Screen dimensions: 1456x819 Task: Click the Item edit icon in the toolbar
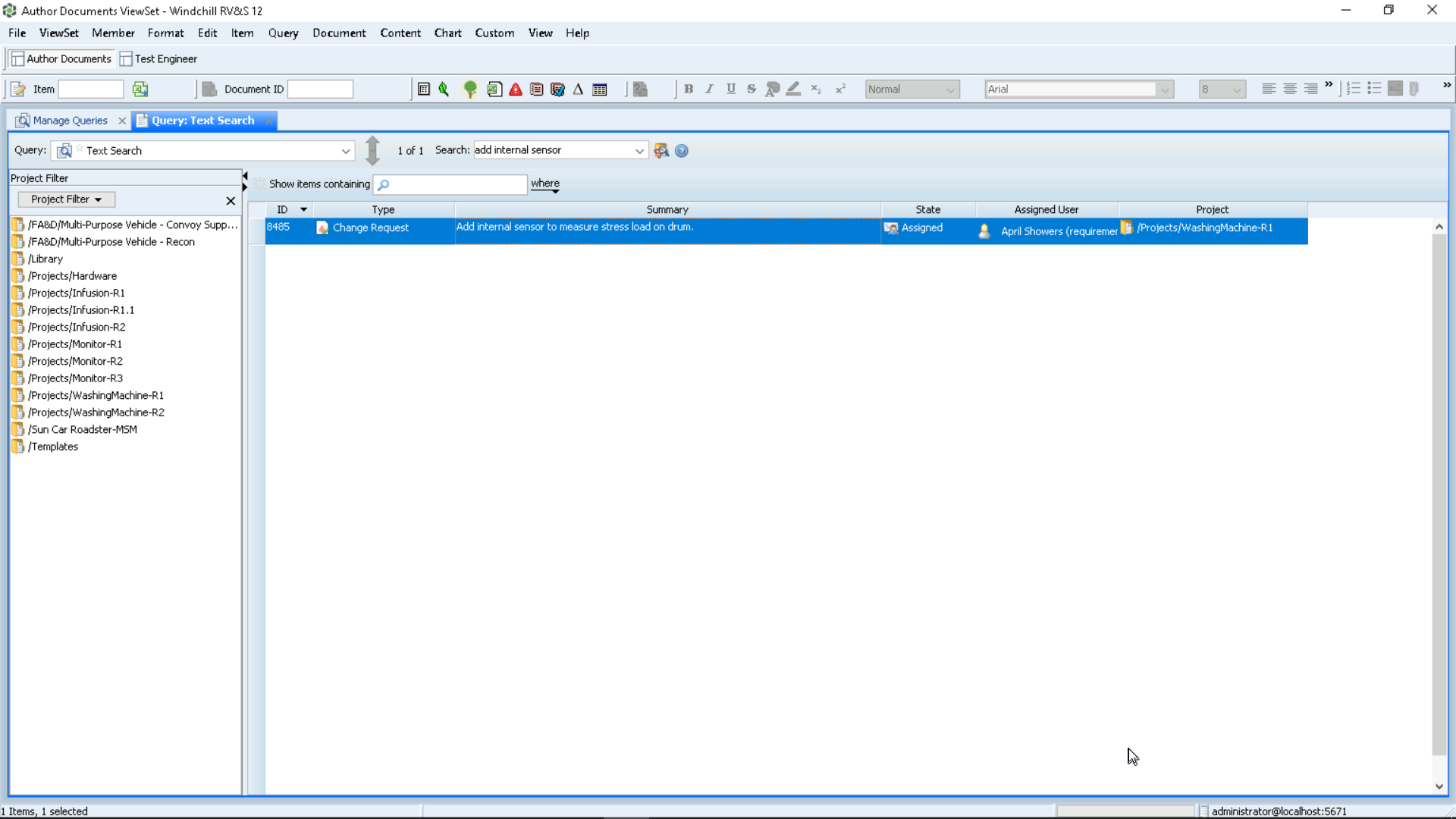18,89
